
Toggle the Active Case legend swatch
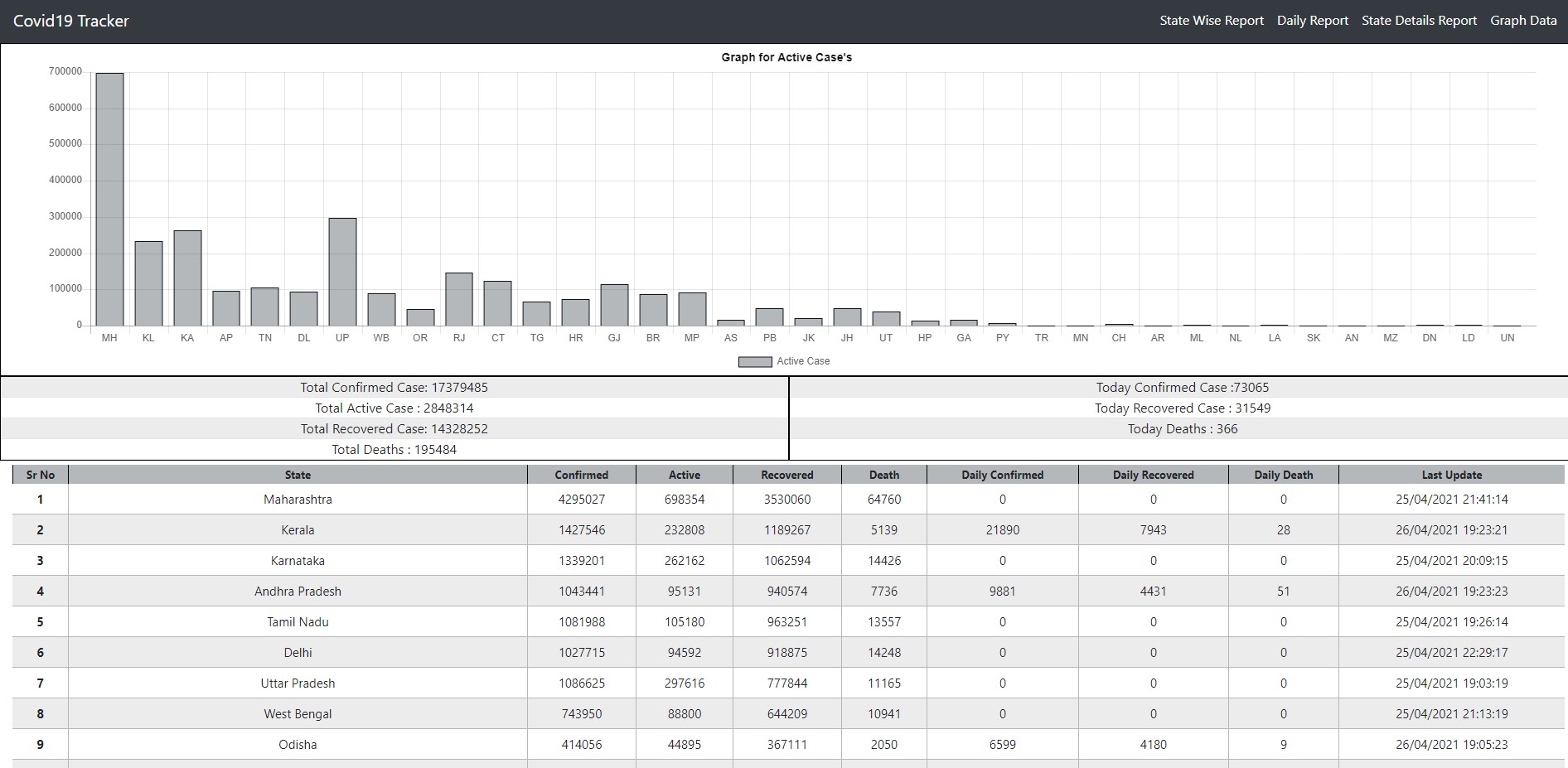coord(754,361)
